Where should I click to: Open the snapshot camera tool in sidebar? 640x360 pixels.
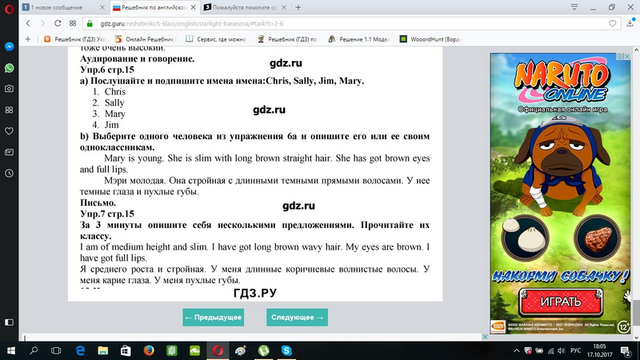click(9, 89)
